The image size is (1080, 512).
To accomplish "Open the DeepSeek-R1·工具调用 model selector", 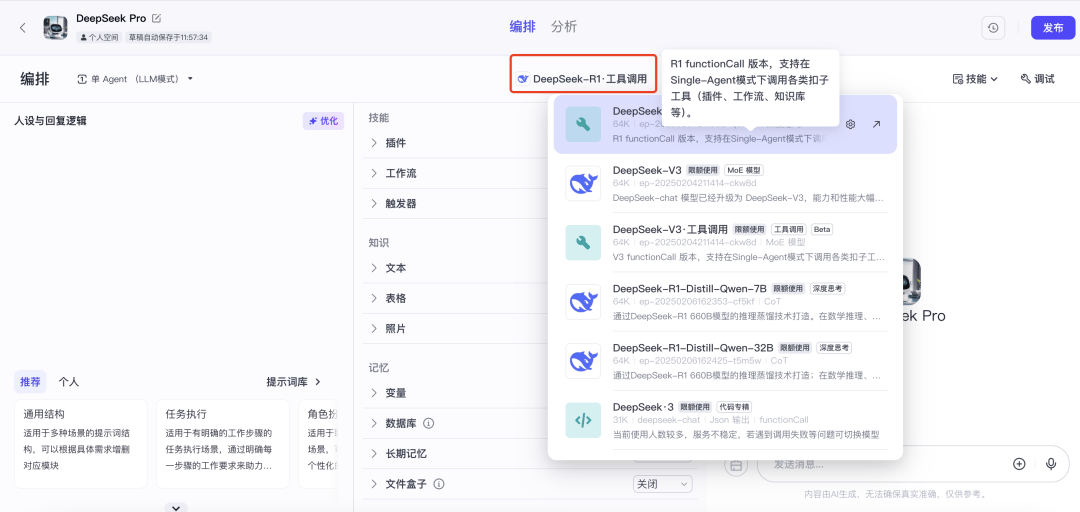I will point(582,79).
